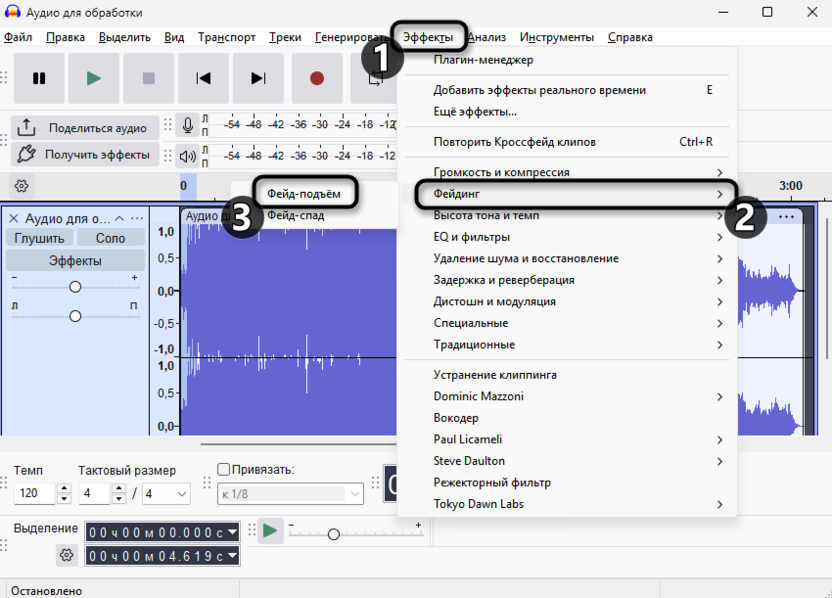
Task: Click the Pause button in transport toolbar
Action: pyautogui.click(x=39, y=78)
